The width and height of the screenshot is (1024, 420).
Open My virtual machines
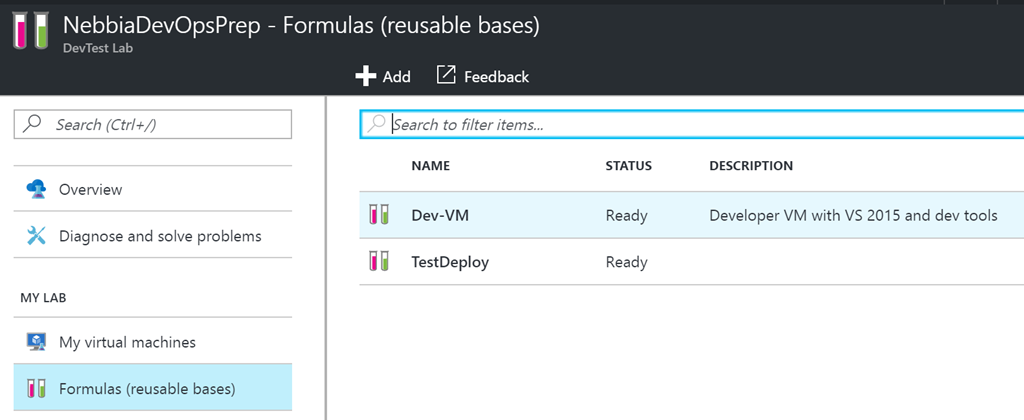[153, 342]
